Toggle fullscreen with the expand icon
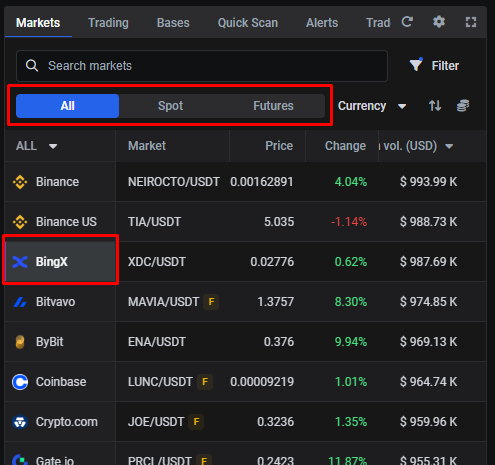495x465 pixels. click(x=471, y=22)
